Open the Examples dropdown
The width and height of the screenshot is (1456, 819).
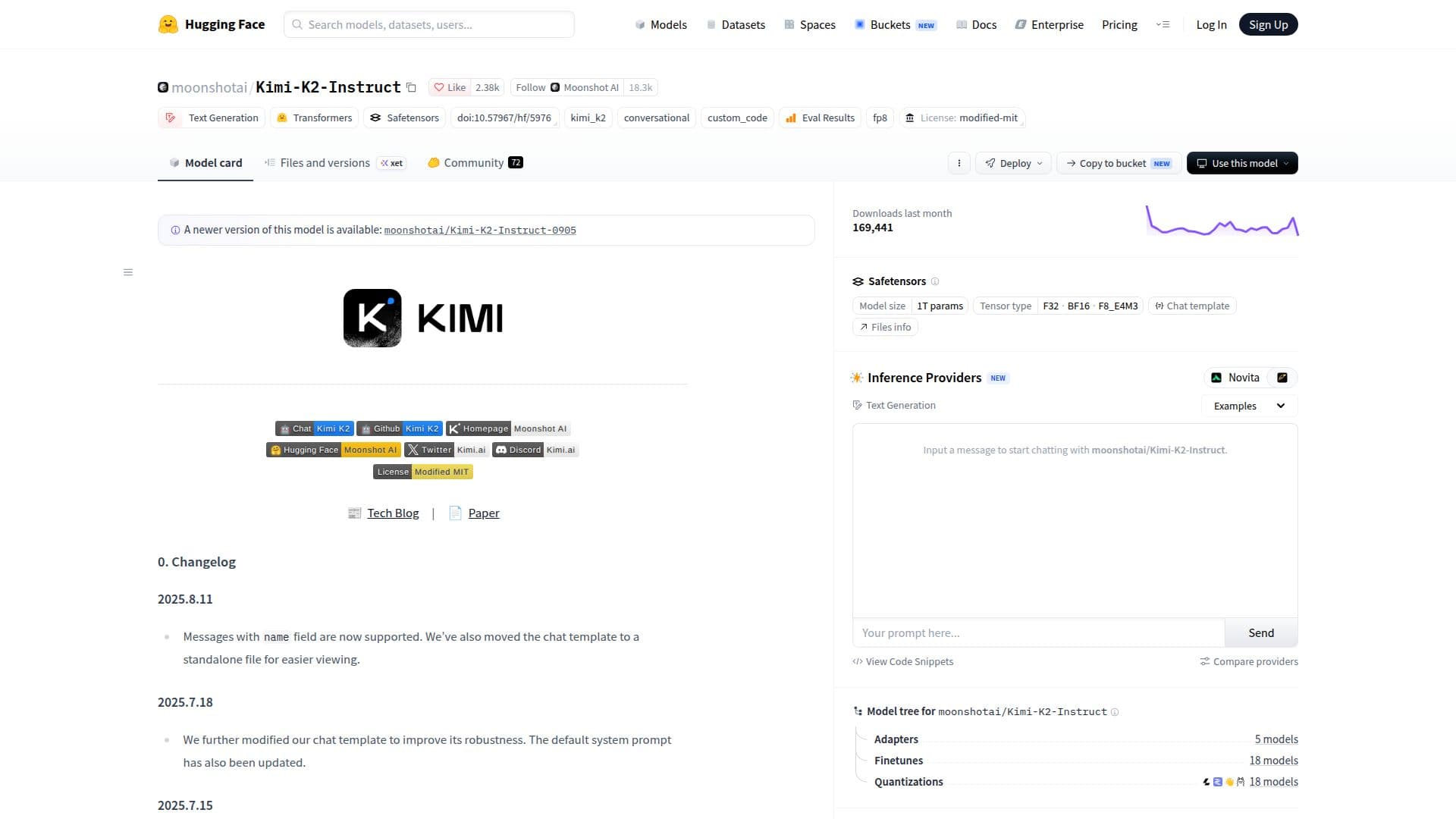click(x=1249, y=406)
